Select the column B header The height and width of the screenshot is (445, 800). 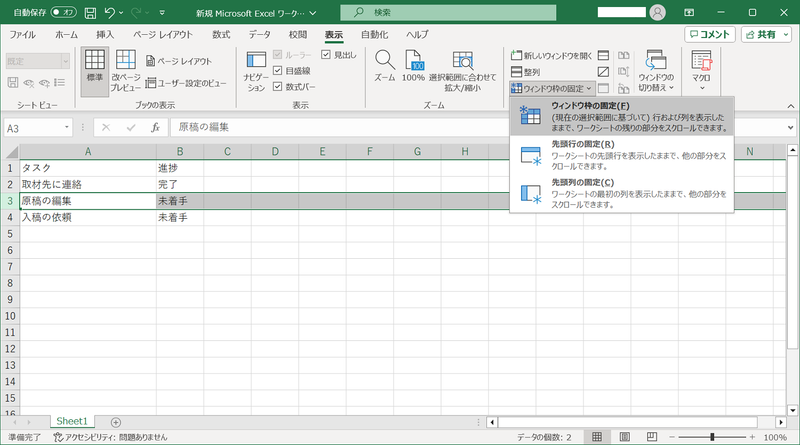[180, 152]
